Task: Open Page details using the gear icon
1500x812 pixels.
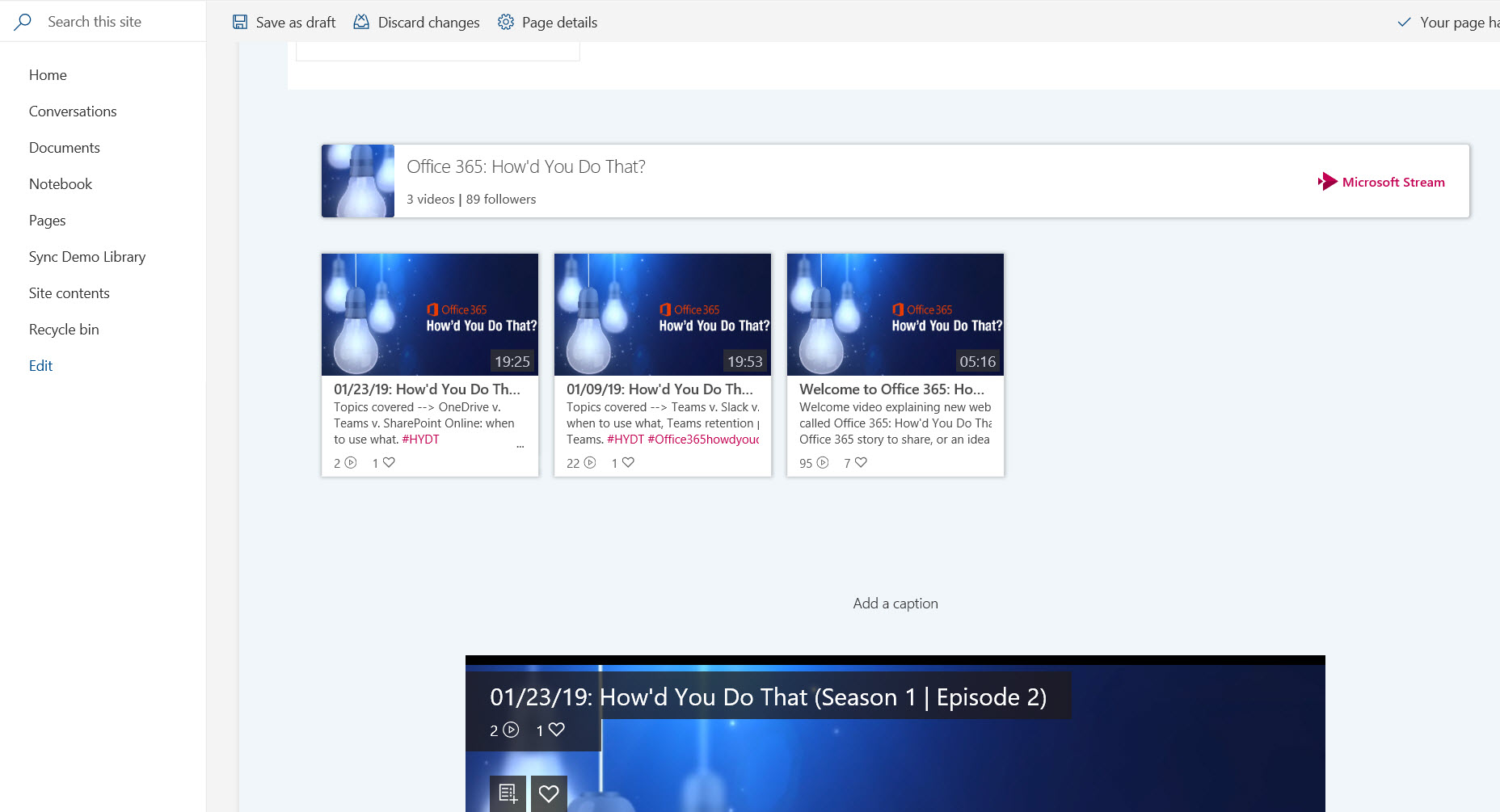Action: 505,22
